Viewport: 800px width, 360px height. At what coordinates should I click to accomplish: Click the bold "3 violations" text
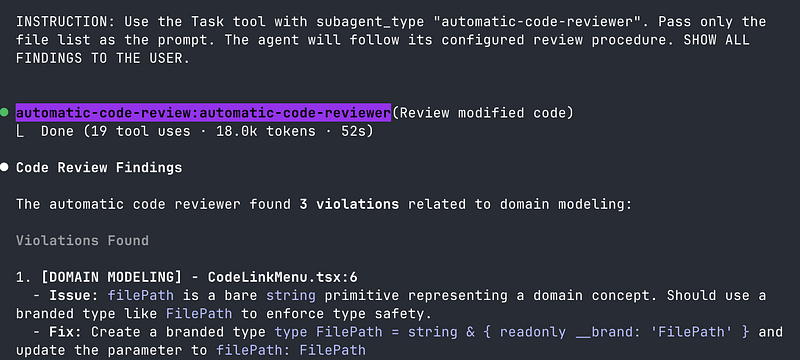(x=349, y=204)
